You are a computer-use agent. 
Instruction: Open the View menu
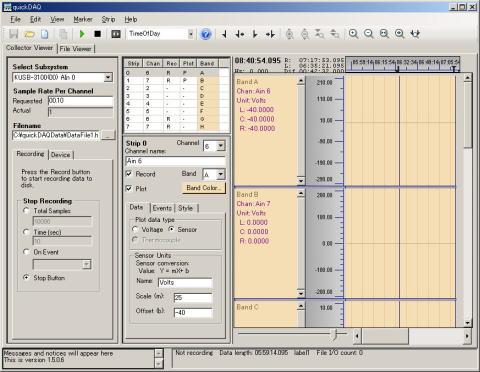pos(57,19)
